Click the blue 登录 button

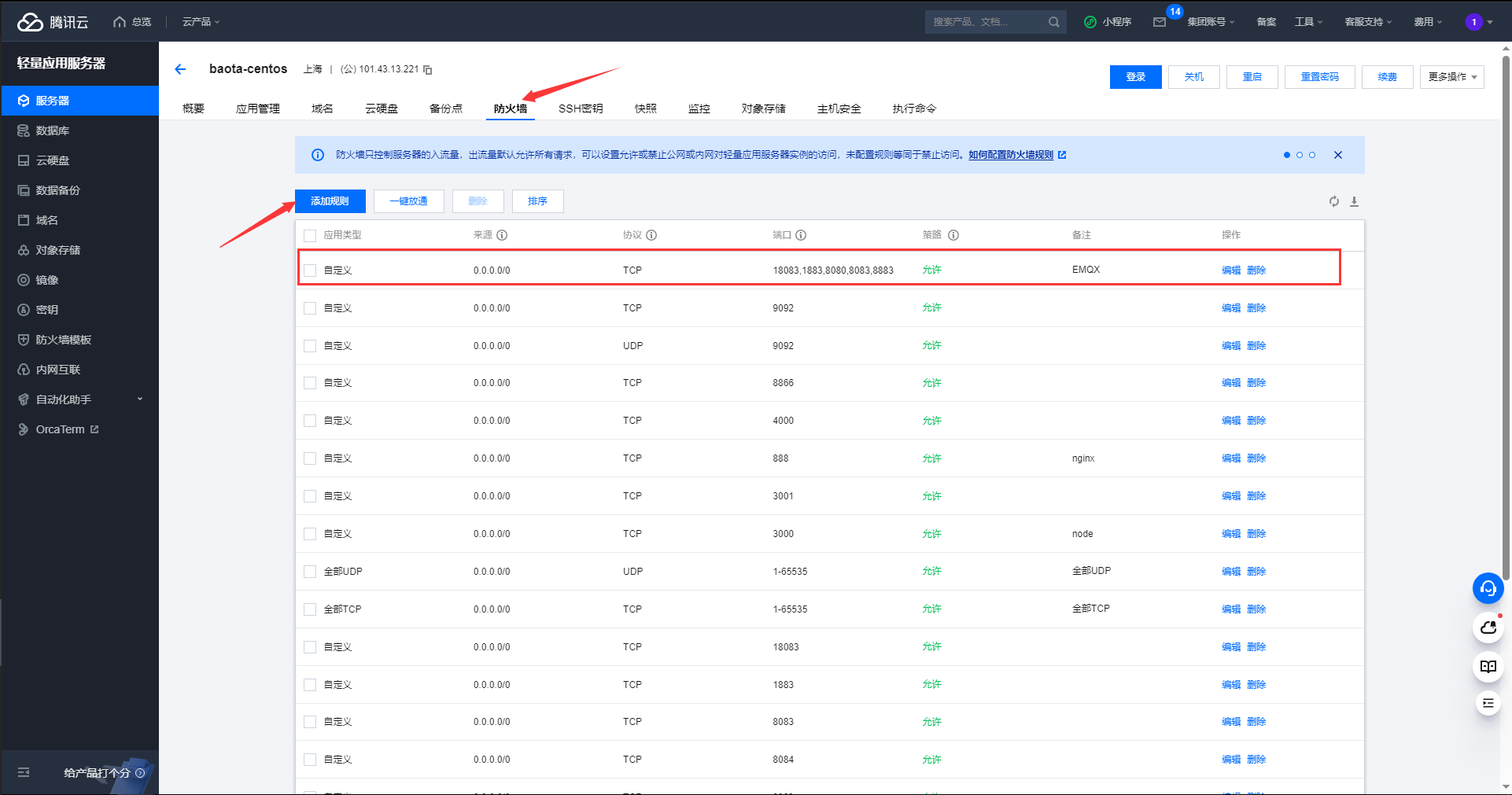(1135, 77)
